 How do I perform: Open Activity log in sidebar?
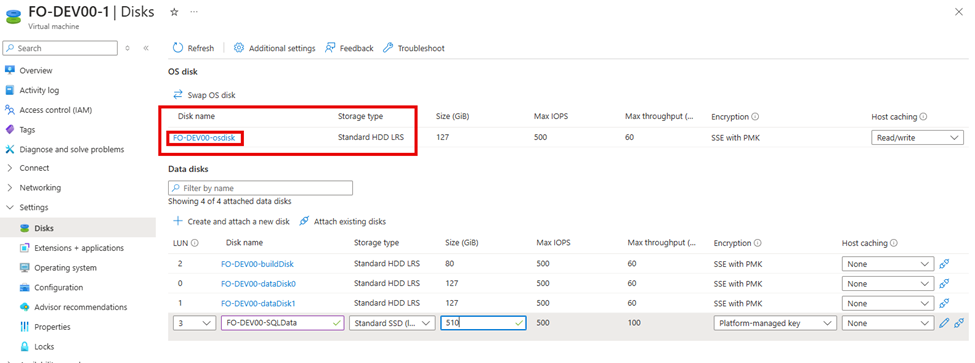tap(39, 90)
